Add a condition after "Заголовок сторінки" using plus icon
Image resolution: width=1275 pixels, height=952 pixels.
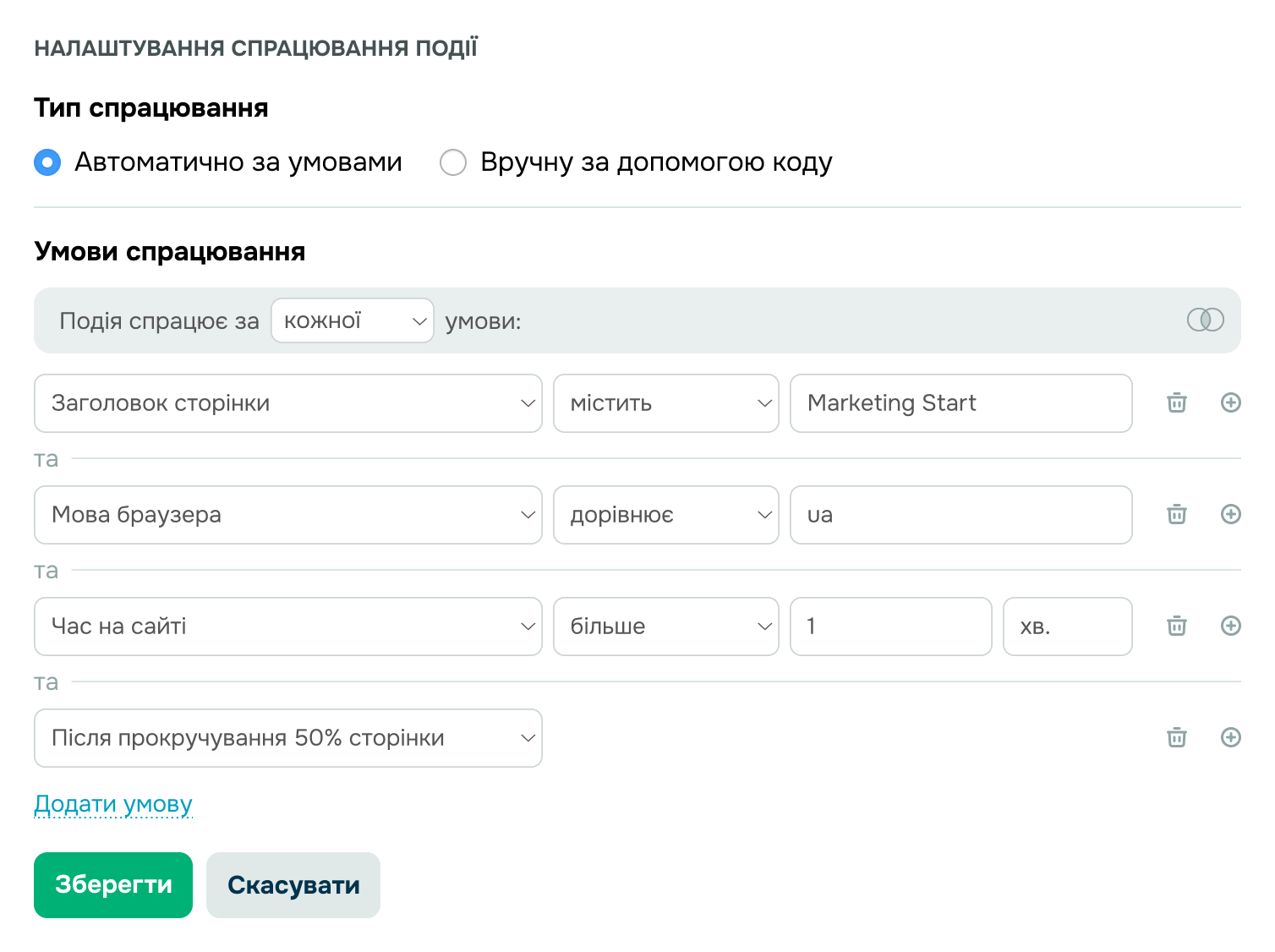pos(1231,403)
